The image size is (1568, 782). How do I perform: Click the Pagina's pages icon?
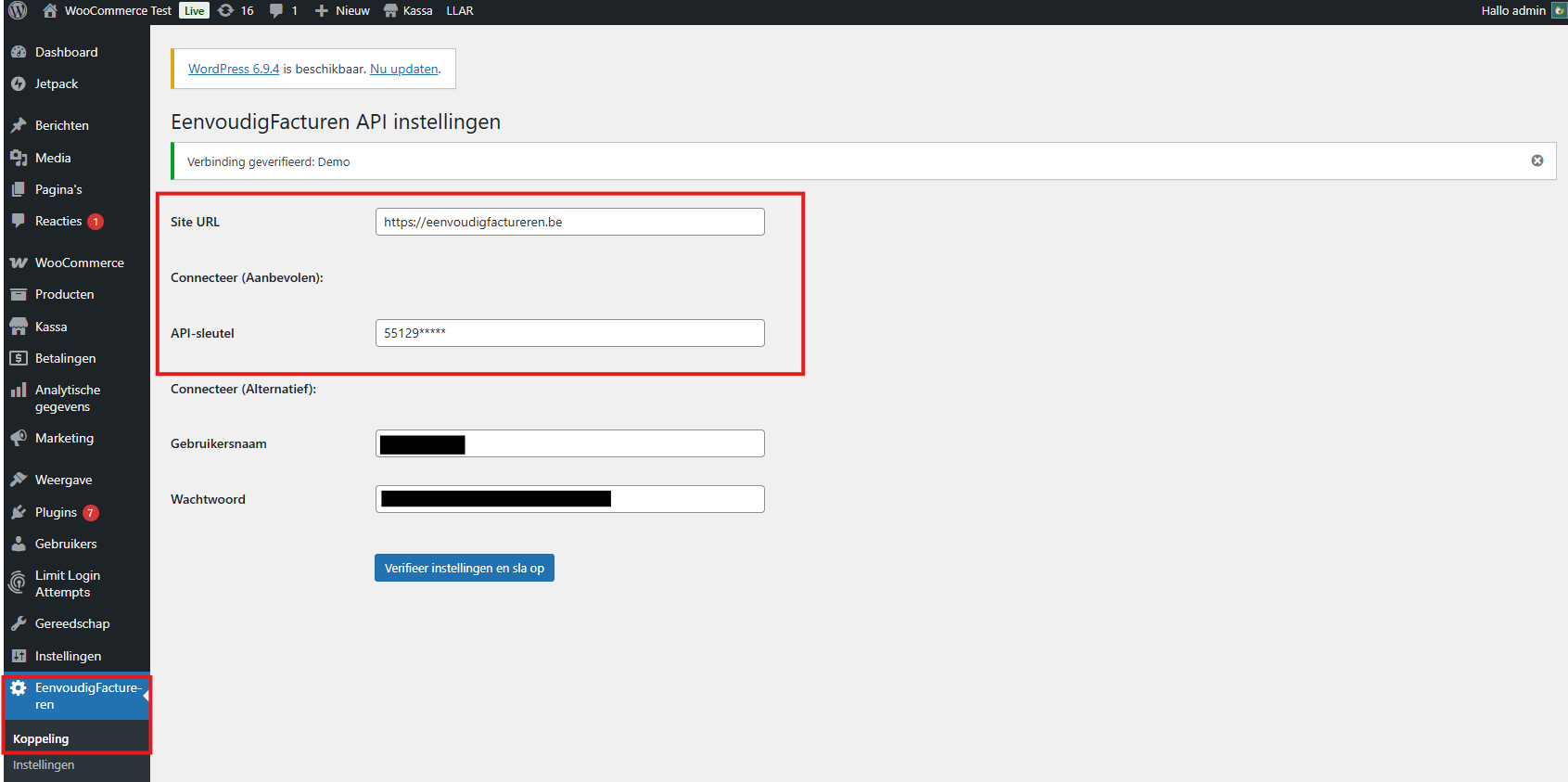19,189
